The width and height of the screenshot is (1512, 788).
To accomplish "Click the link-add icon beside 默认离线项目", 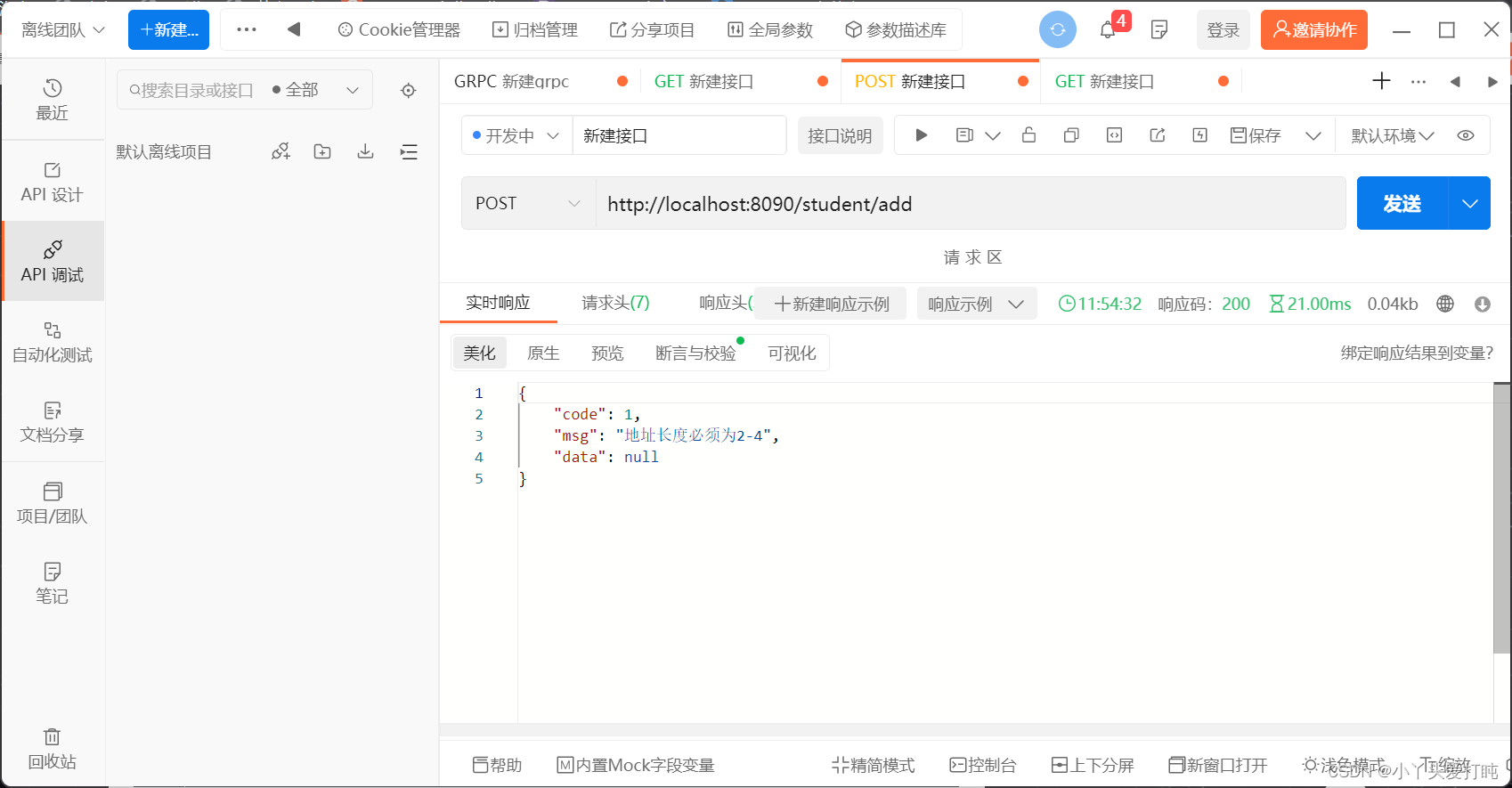I will point(280,151).
